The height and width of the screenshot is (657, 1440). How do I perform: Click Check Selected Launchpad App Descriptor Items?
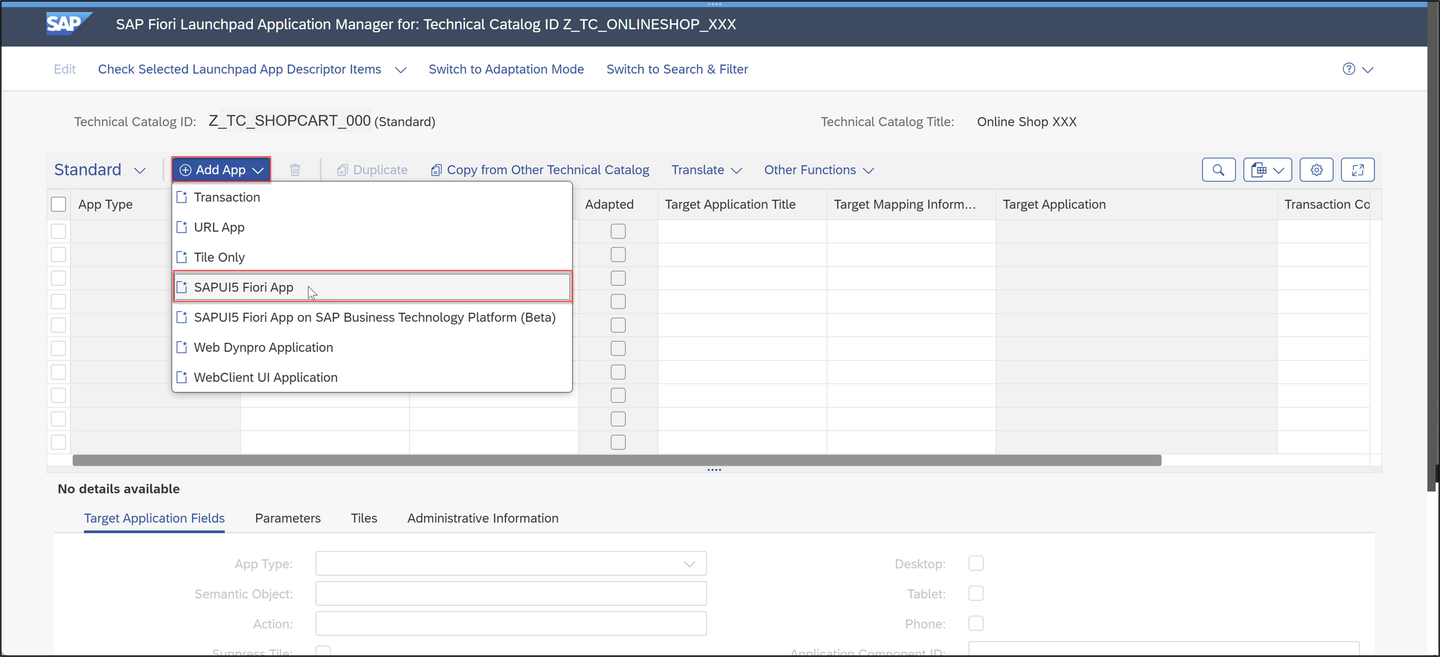click(x=240, y=69)
